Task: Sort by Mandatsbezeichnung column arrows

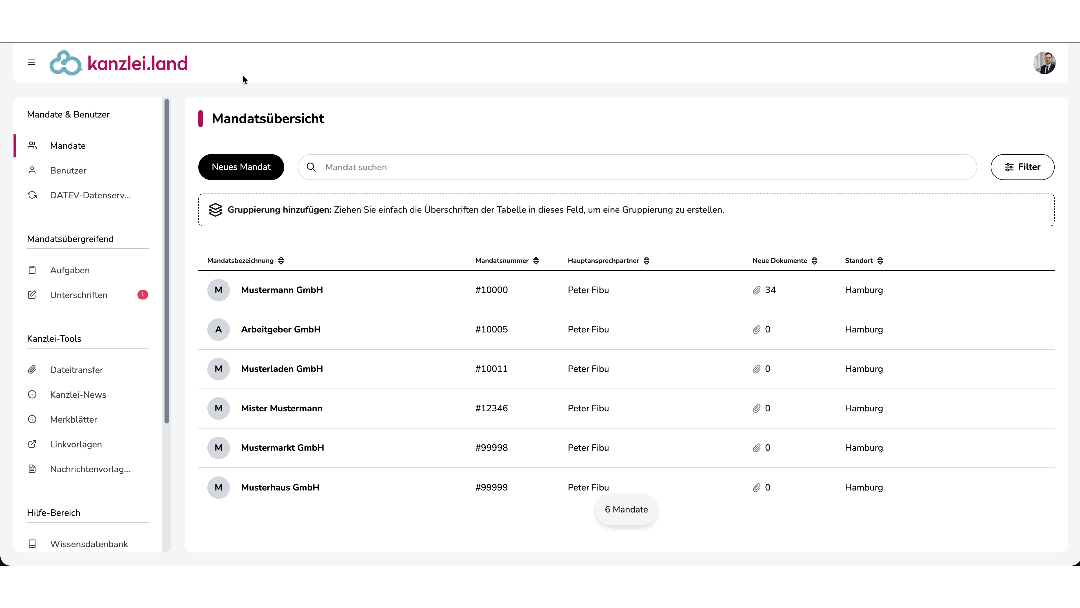Action: pos(281,261)
